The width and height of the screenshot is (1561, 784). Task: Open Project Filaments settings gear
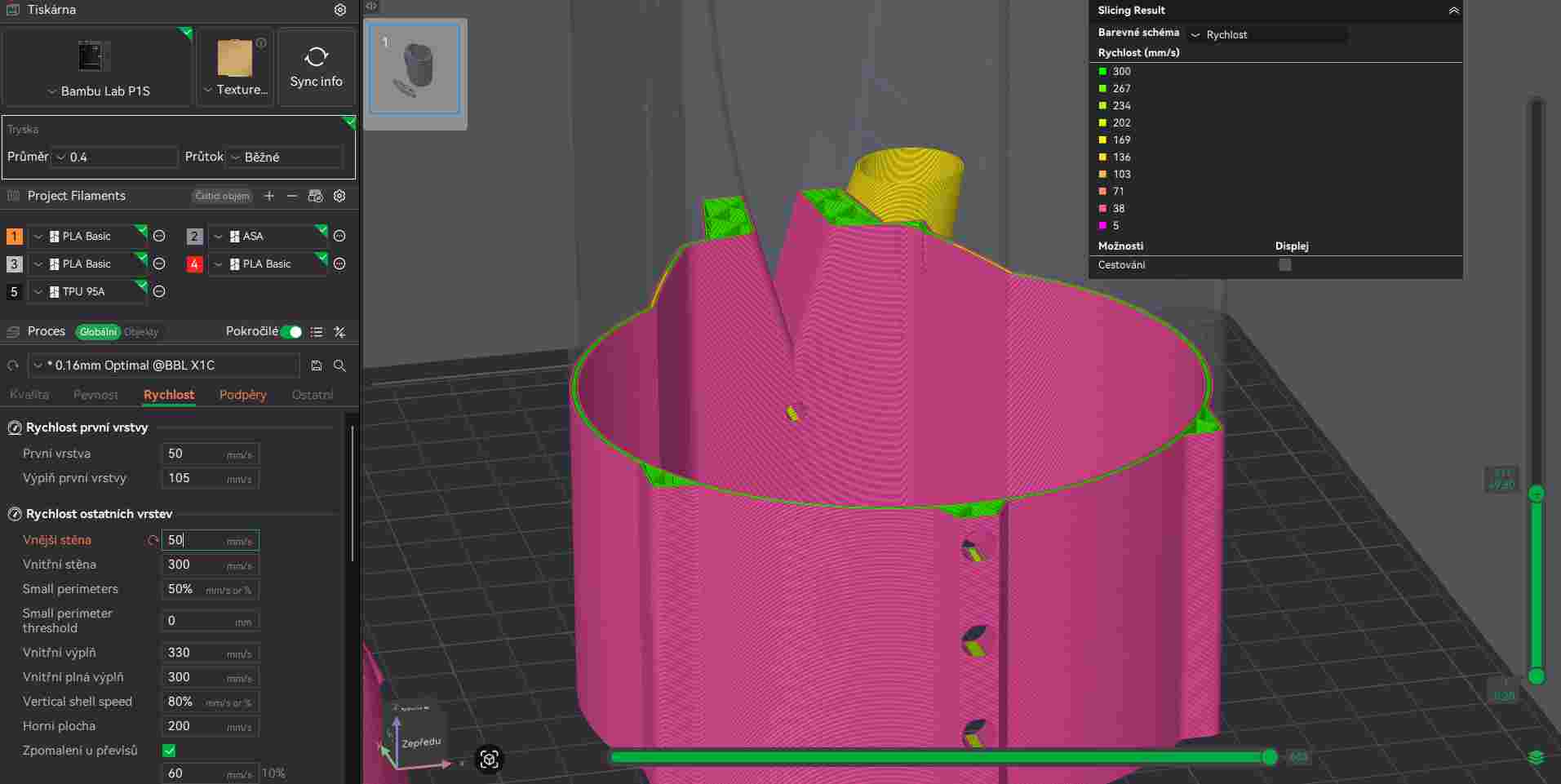[340, 196]
